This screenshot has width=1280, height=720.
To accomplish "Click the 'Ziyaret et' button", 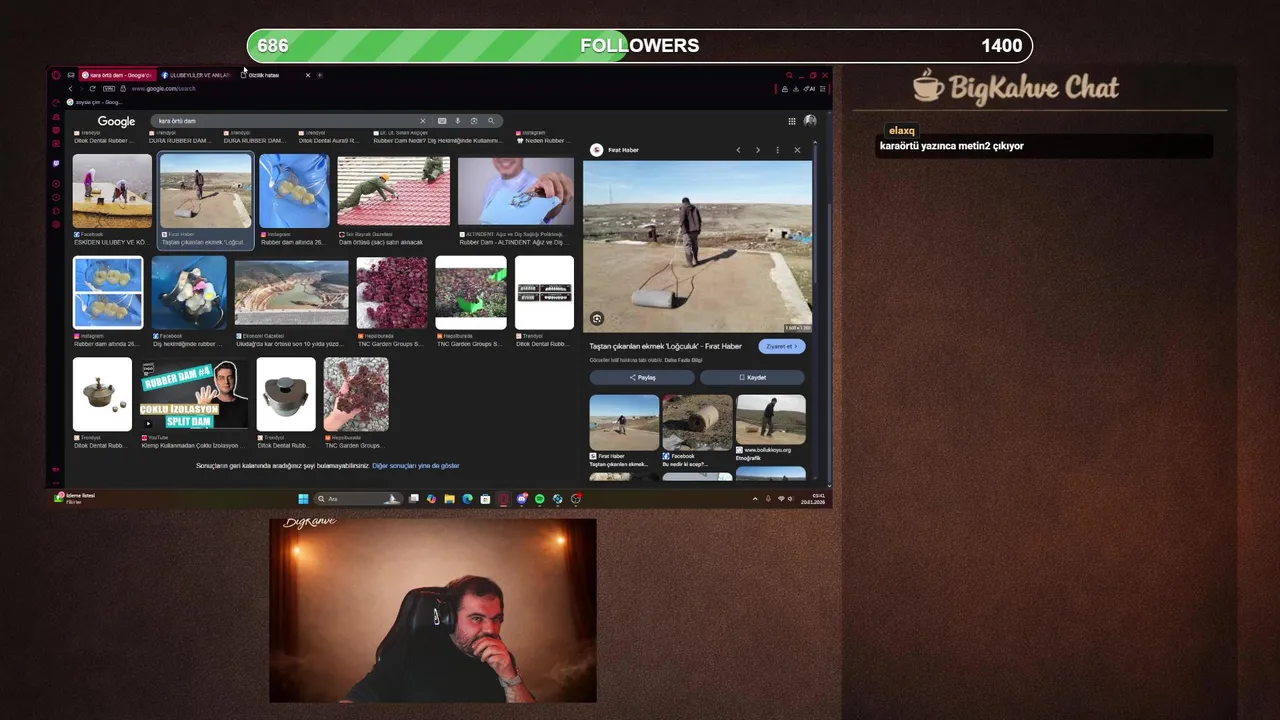I will tap(782, 346).
